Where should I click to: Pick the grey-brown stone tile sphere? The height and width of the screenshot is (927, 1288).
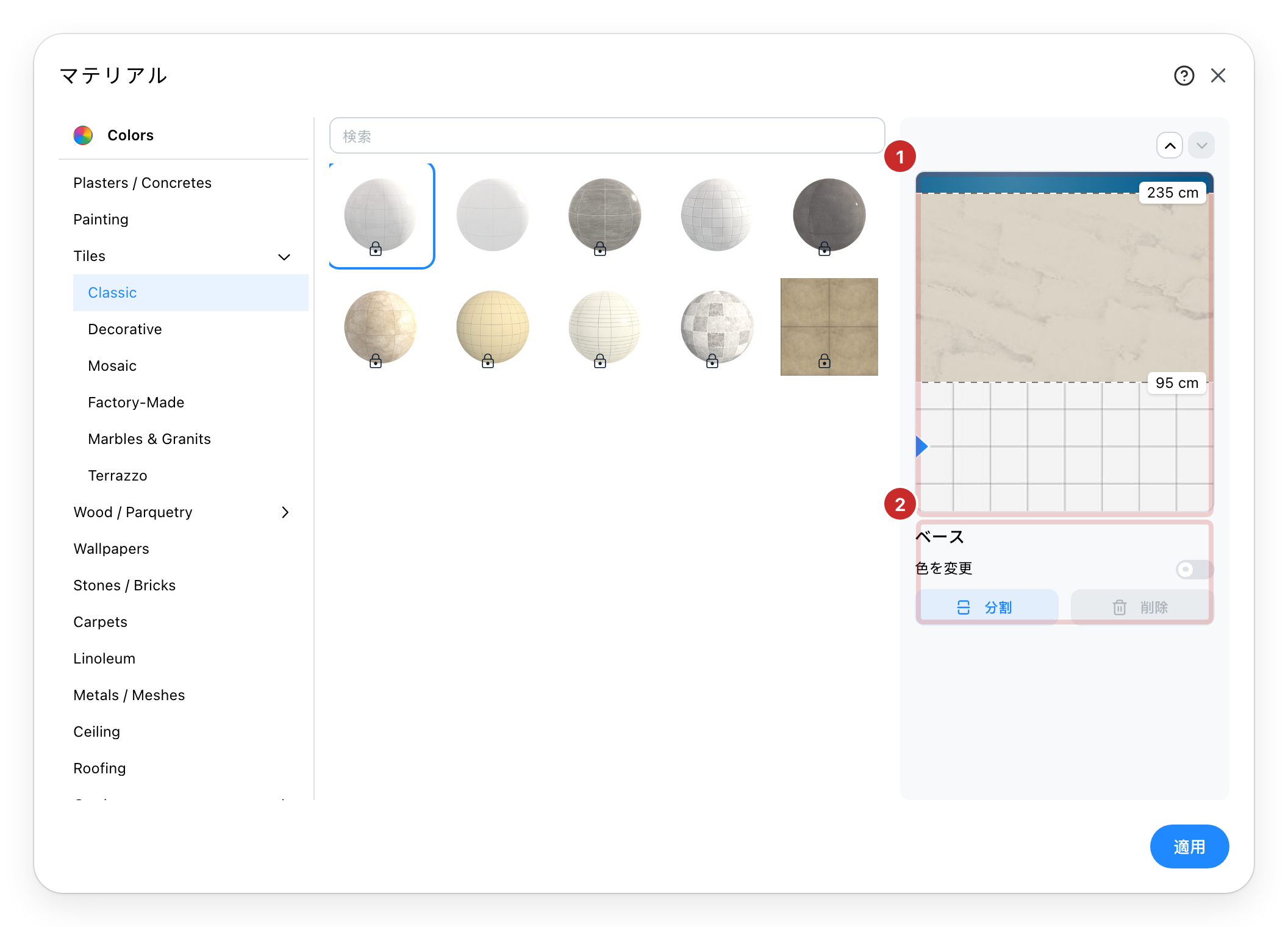605,215
